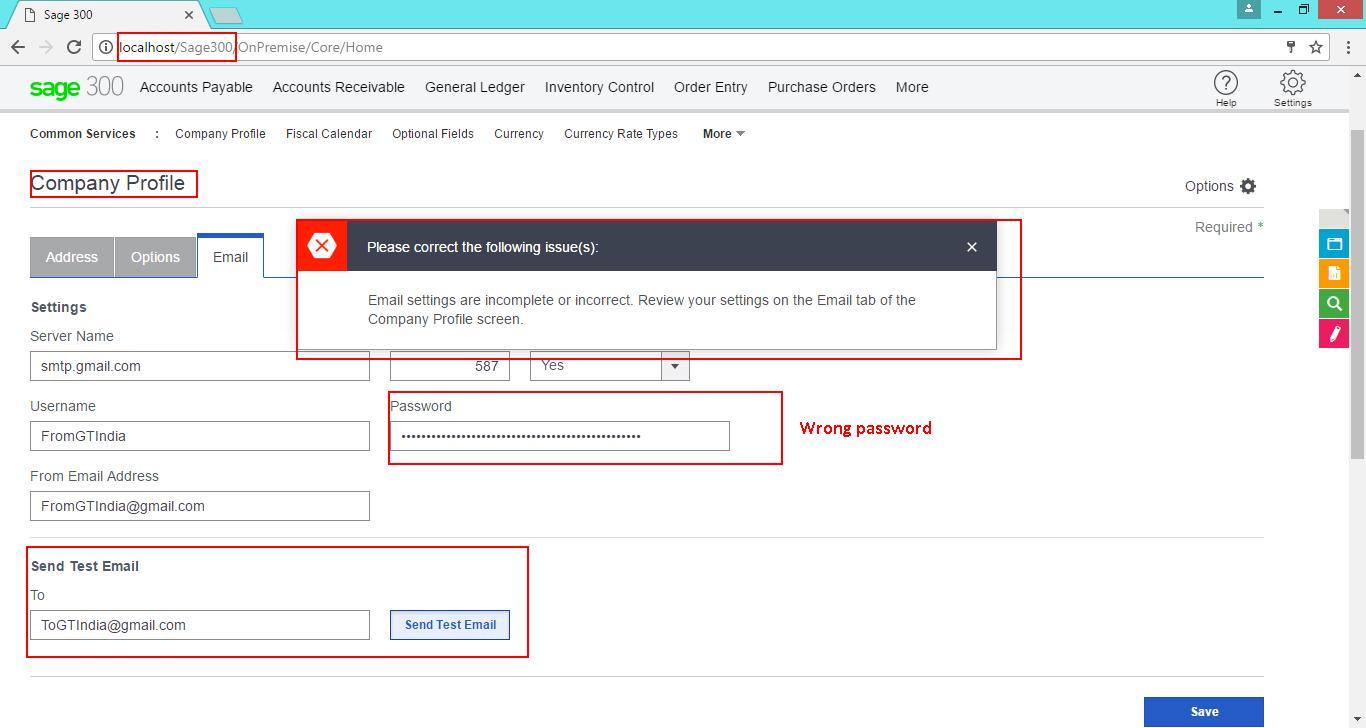
Task: Click the Password field
Action: coord(560,436)
